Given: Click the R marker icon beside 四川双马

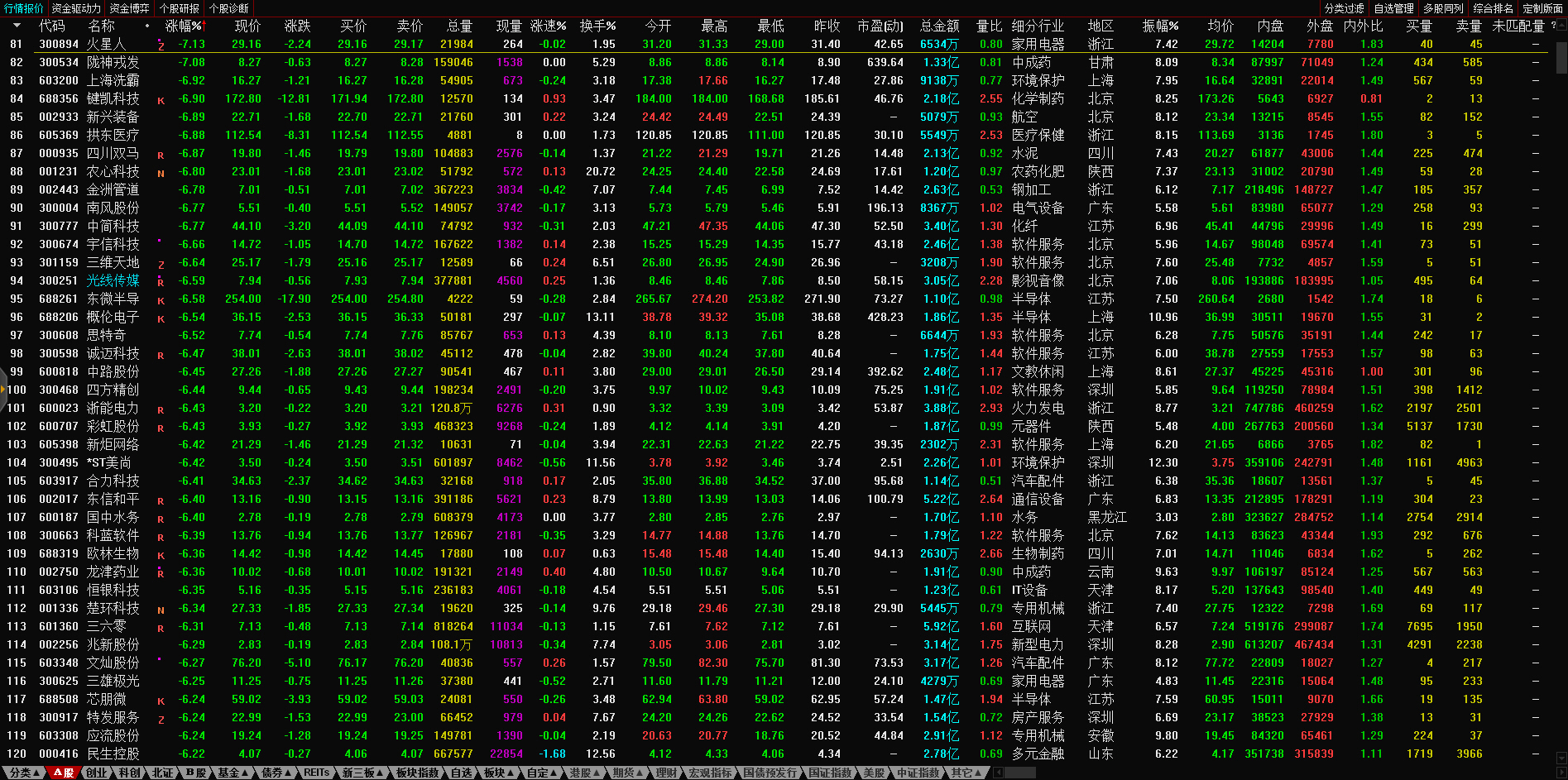Looking at the screenshot, I should pos(161,155).
